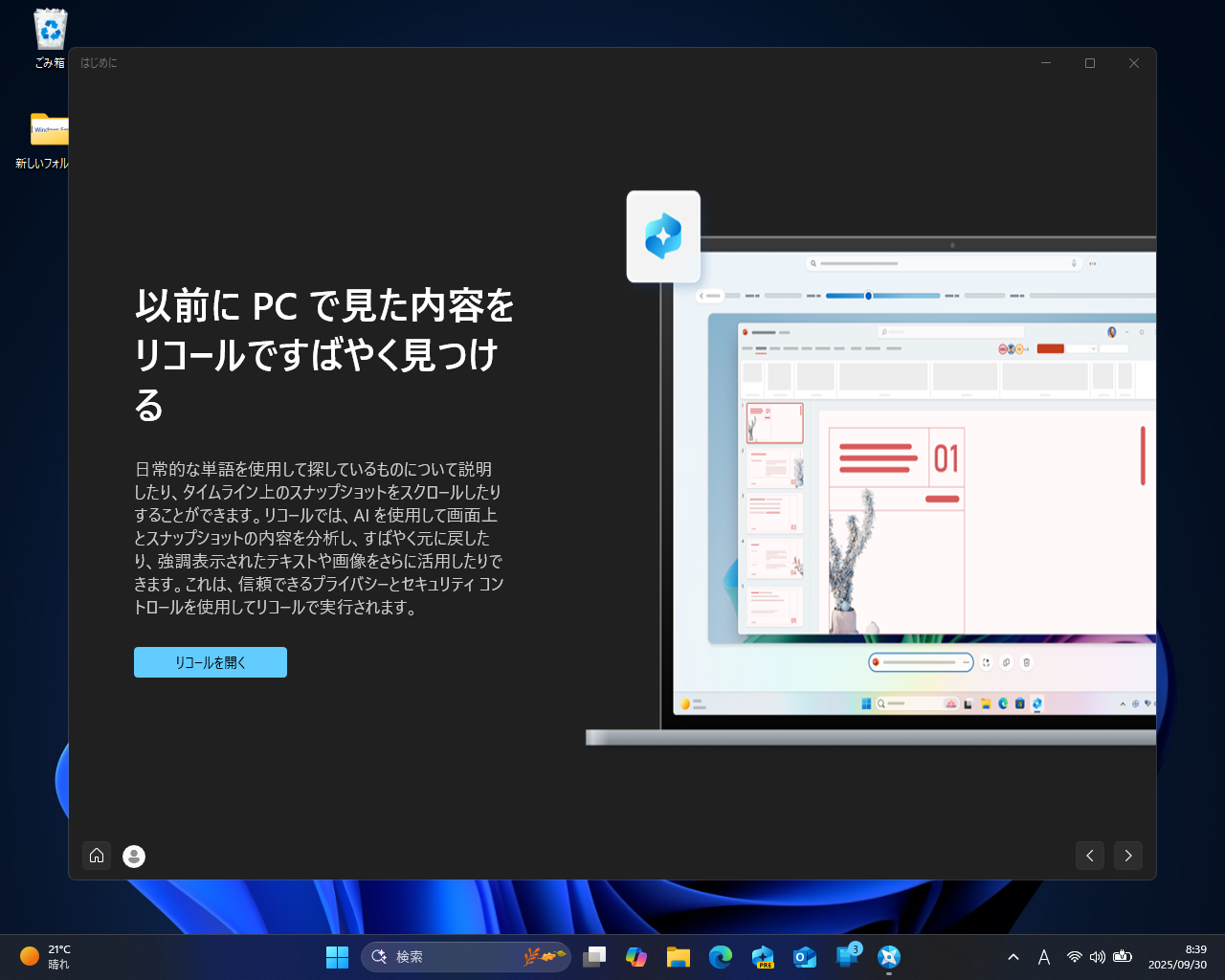Open Task View on the taskbar
Screen dimensions: 1225x980
[x=595, y=957]
